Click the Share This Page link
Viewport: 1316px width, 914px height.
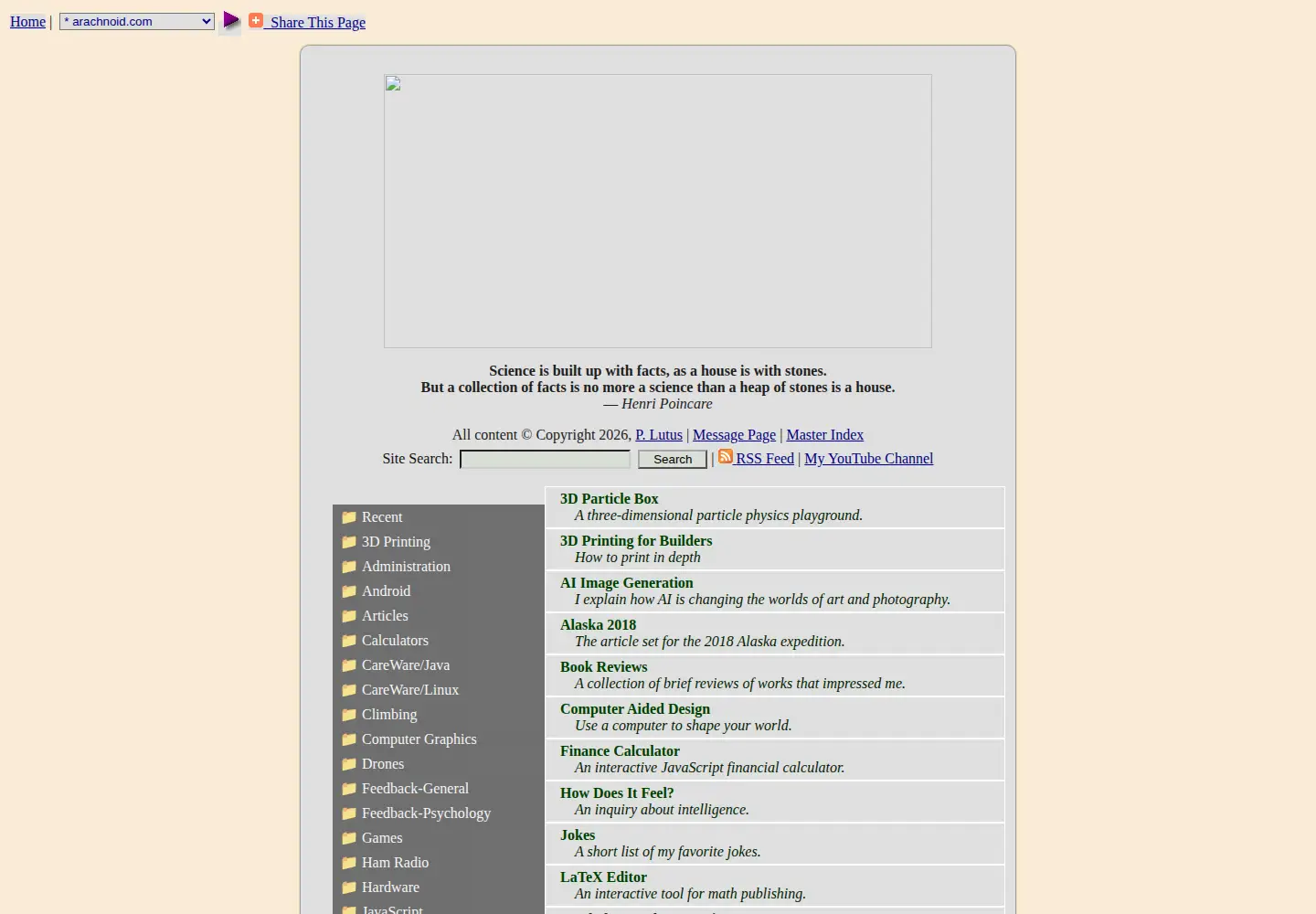[317, 23]
